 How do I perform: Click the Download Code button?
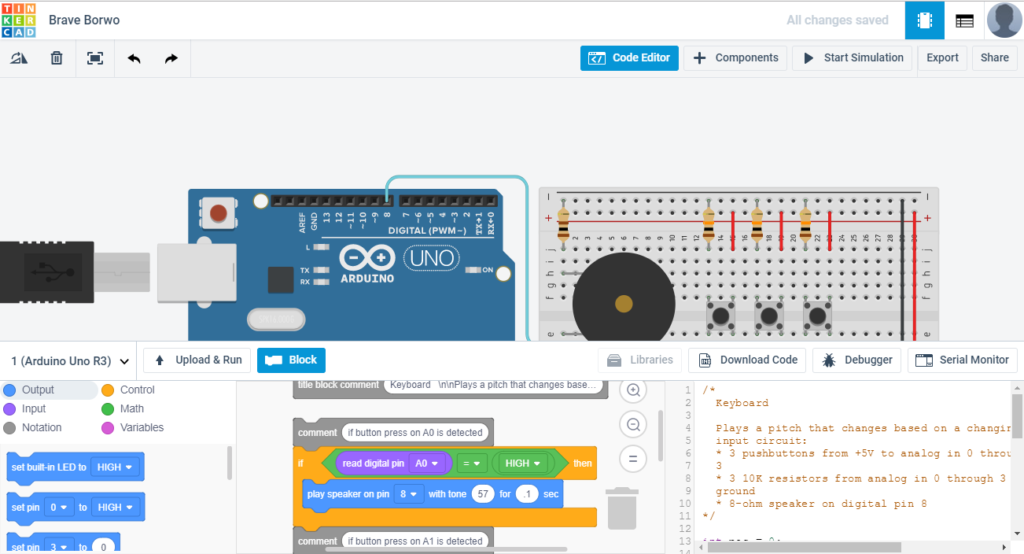pos(748,360)
